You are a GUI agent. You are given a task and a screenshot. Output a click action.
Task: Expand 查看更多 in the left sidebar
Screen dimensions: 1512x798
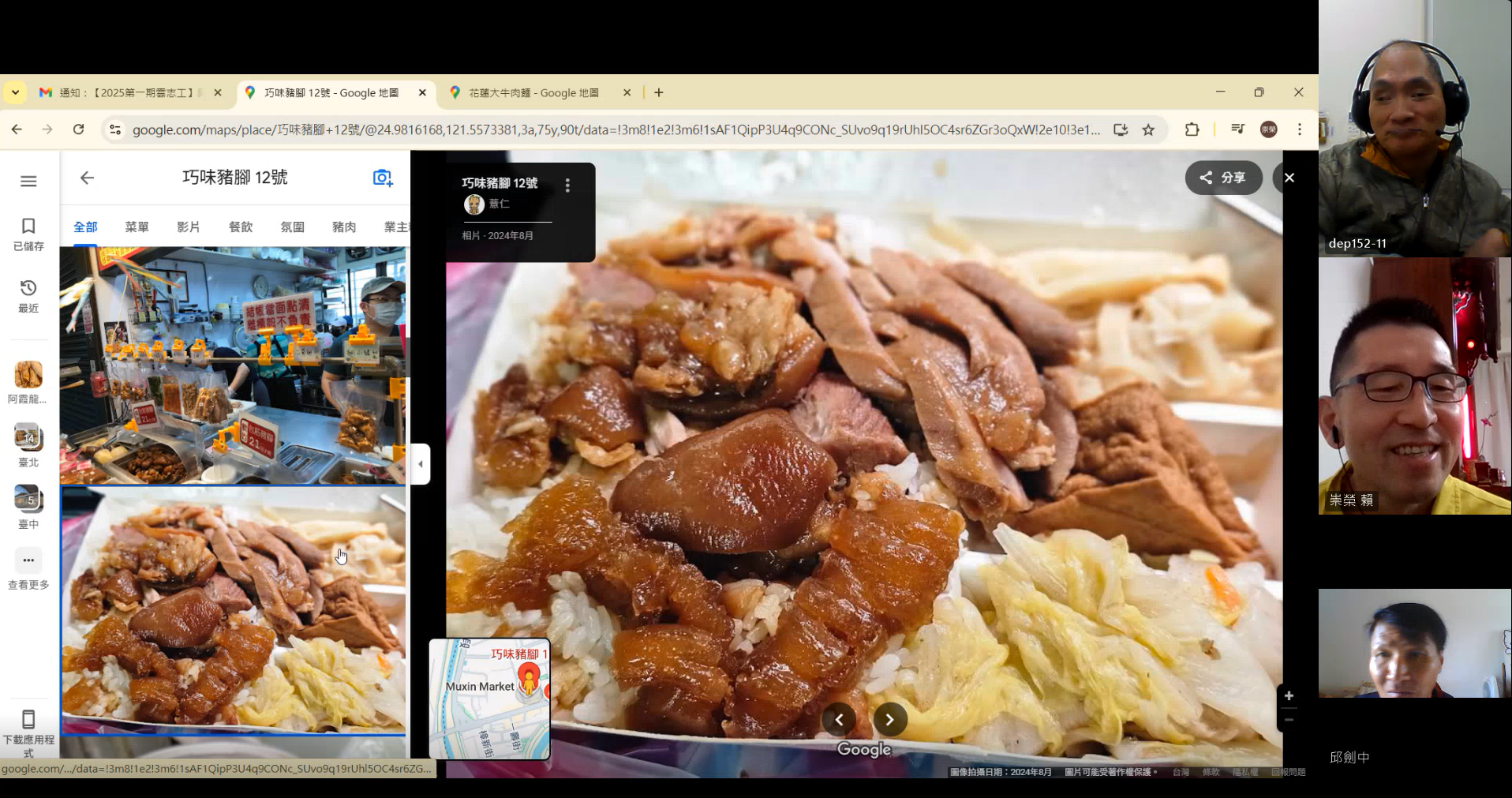28,560
